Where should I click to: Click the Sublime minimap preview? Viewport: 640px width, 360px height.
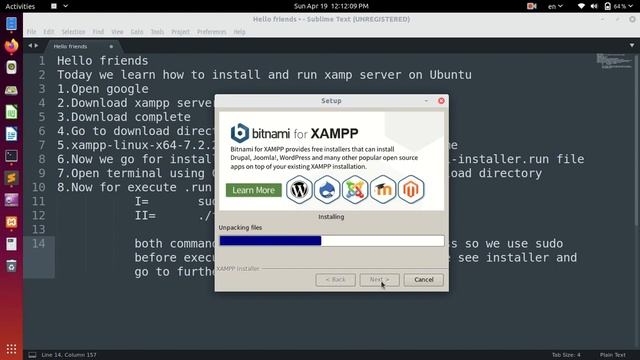click(614, 61)
